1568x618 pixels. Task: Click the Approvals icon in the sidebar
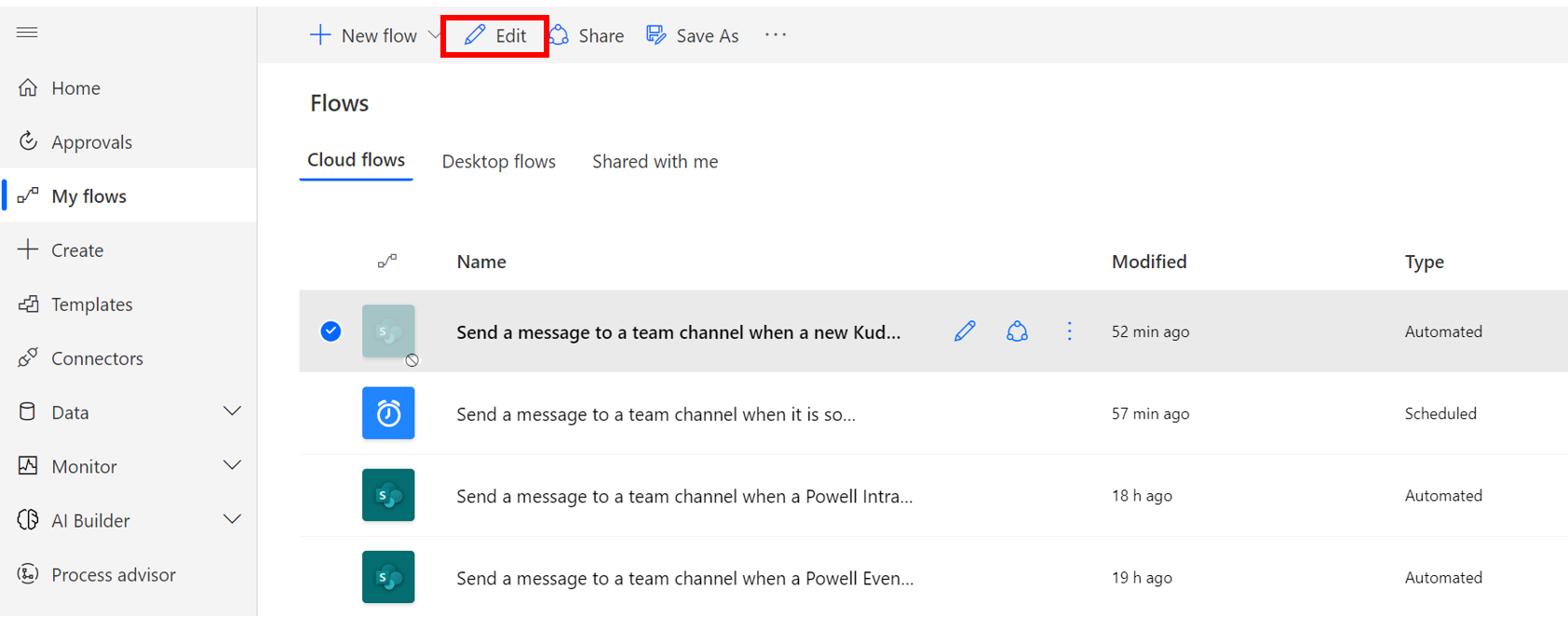pyautogui.click(x=28, y=141)
